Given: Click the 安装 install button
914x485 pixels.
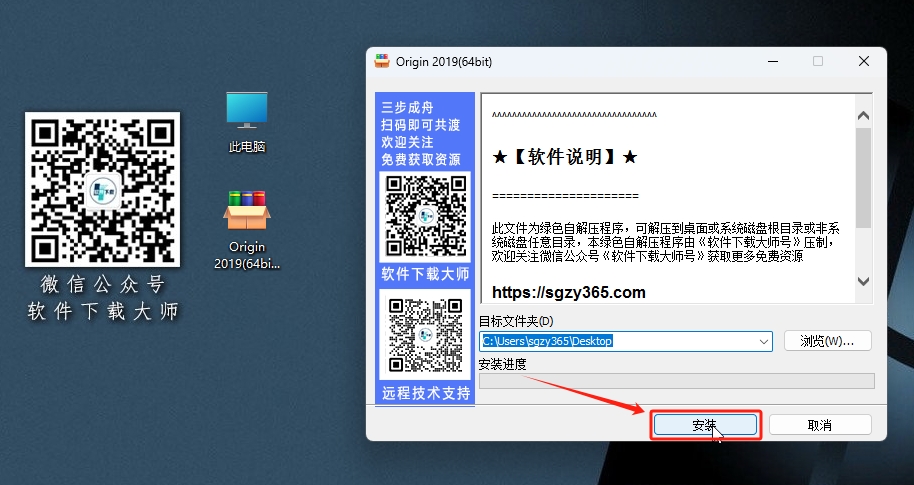Looking at the screenshot, I should tap(705, 425).
